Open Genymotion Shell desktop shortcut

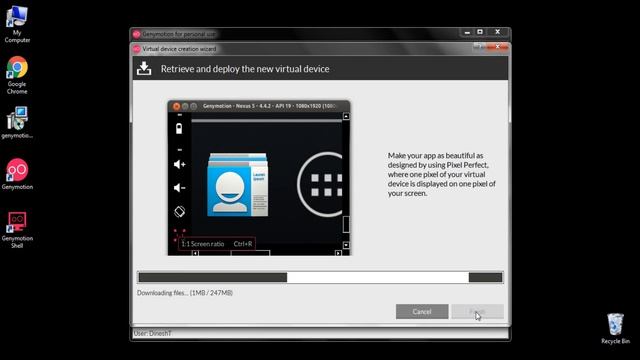pos(17,229)
